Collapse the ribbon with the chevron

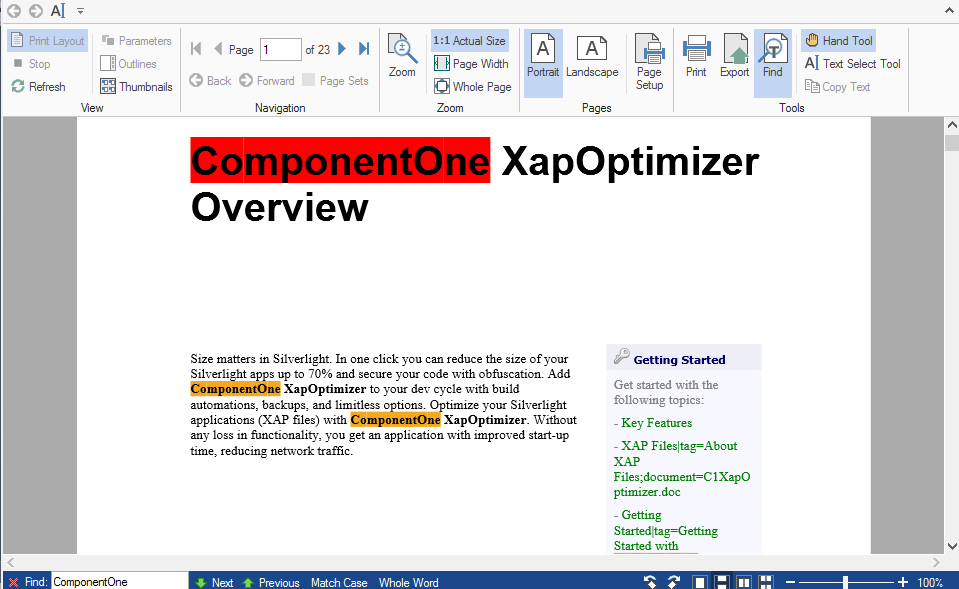pyautogui.click(x=947, y=10)
